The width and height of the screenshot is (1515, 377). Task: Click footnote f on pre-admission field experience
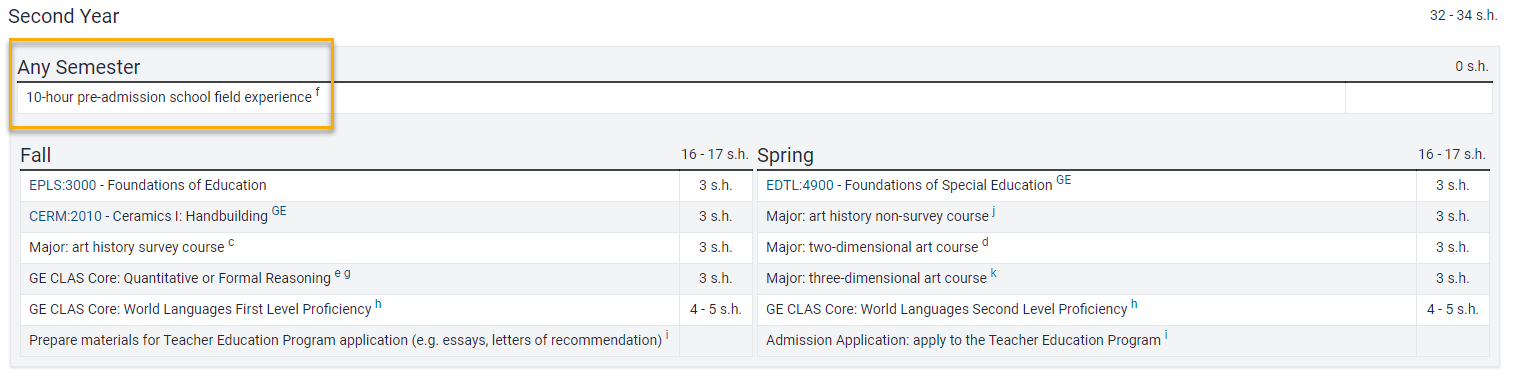click(x=318, y=93)
